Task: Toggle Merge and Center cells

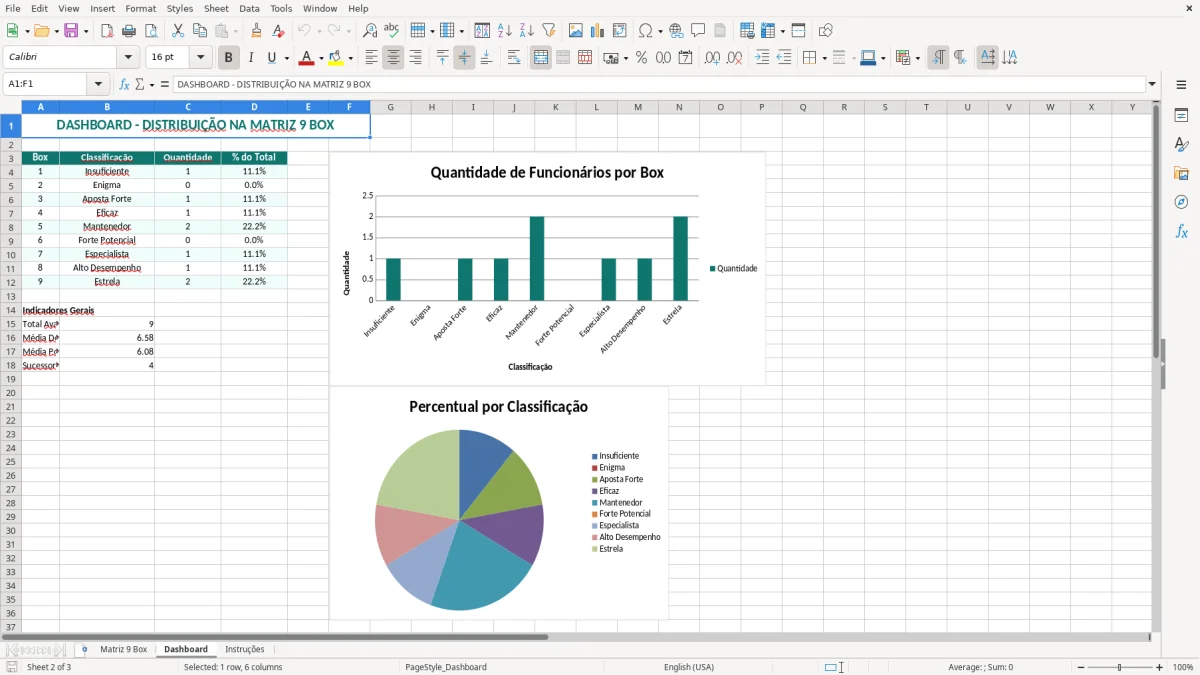Action: pyautogui.click(x=540, y=58)
